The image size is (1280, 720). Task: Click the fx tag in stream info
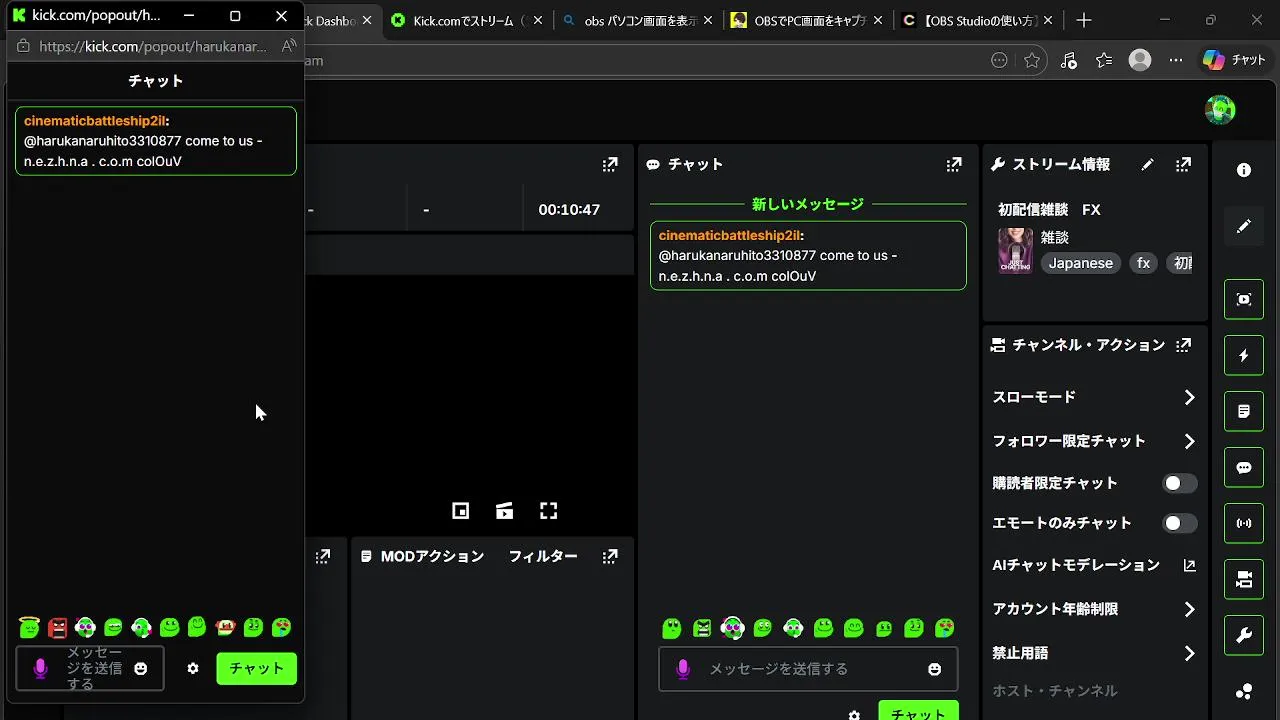(x=1144, y=263)
